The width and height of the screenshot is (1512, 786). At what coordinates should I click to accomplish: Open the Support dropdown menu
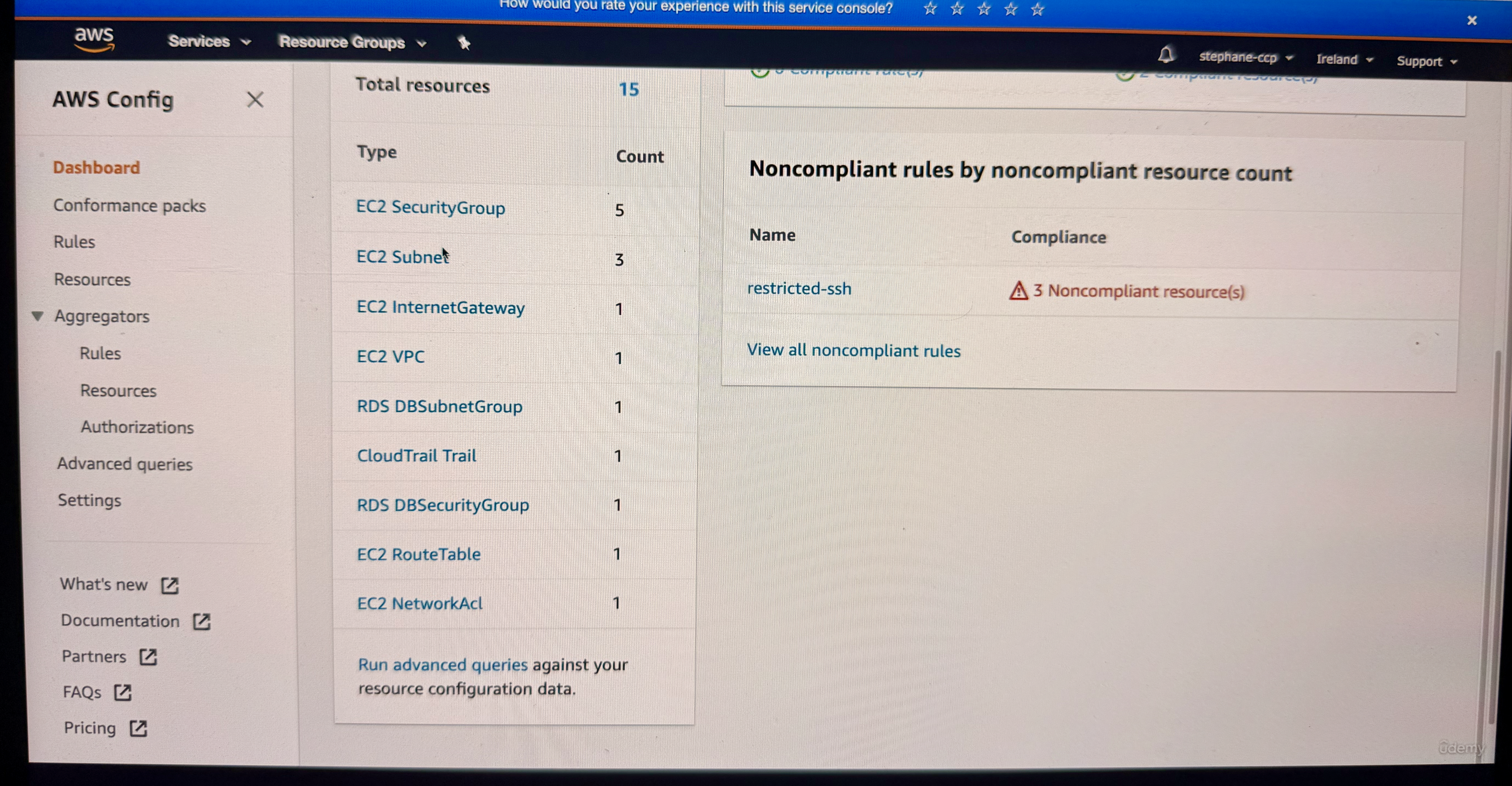[x=1426, y=61]
